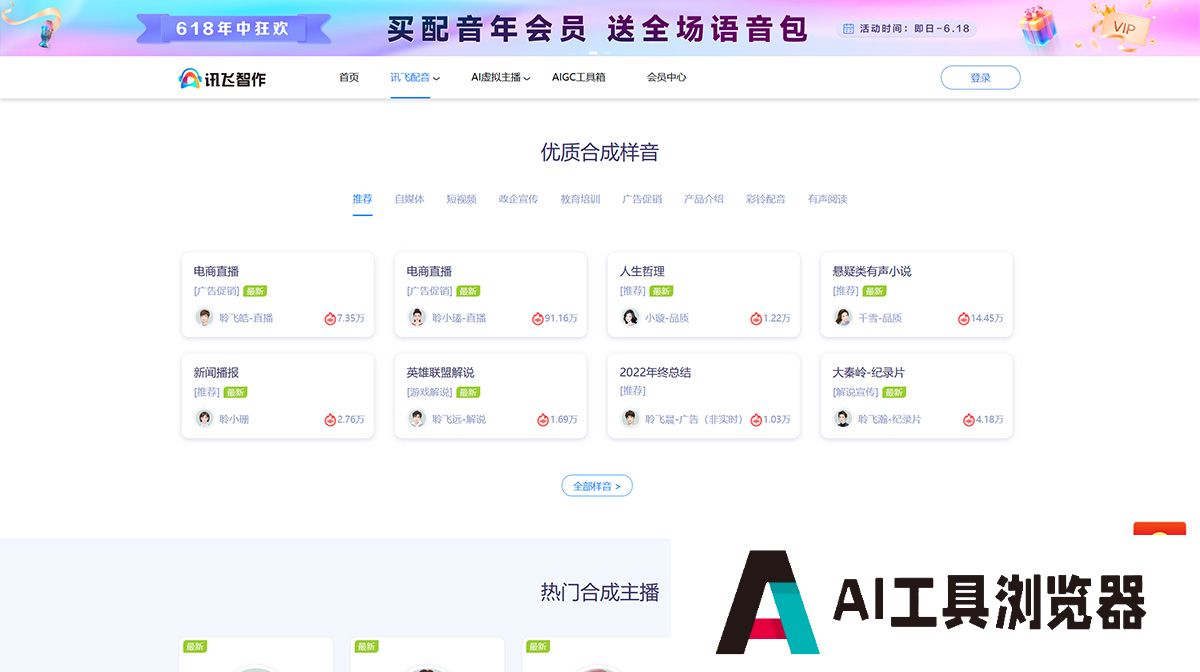The width and height of the screenshot is (1200, 672).
Task: Open 会员中心 in the navigation
Action: pyautogui.click(x=666, y=77)
